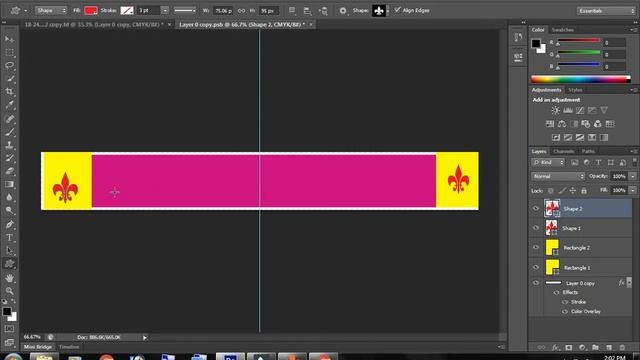Toggle Color Overlay effect visibility
Screen dimensions: 640x360
pyautogui.click(x=565, y=311)
